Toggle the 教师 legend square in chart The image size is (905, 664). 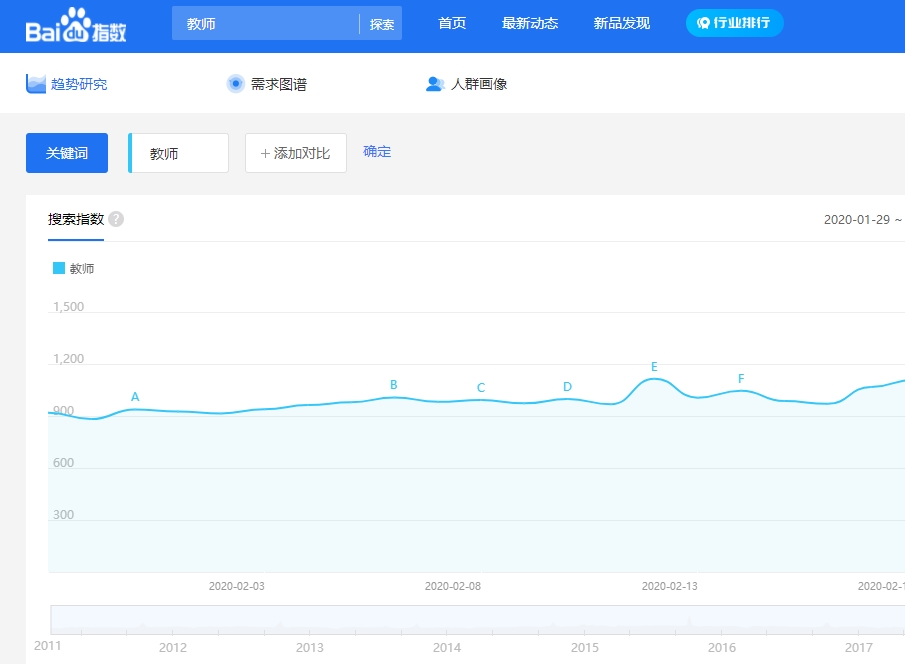pyautogui.click(x=58, y=268)
